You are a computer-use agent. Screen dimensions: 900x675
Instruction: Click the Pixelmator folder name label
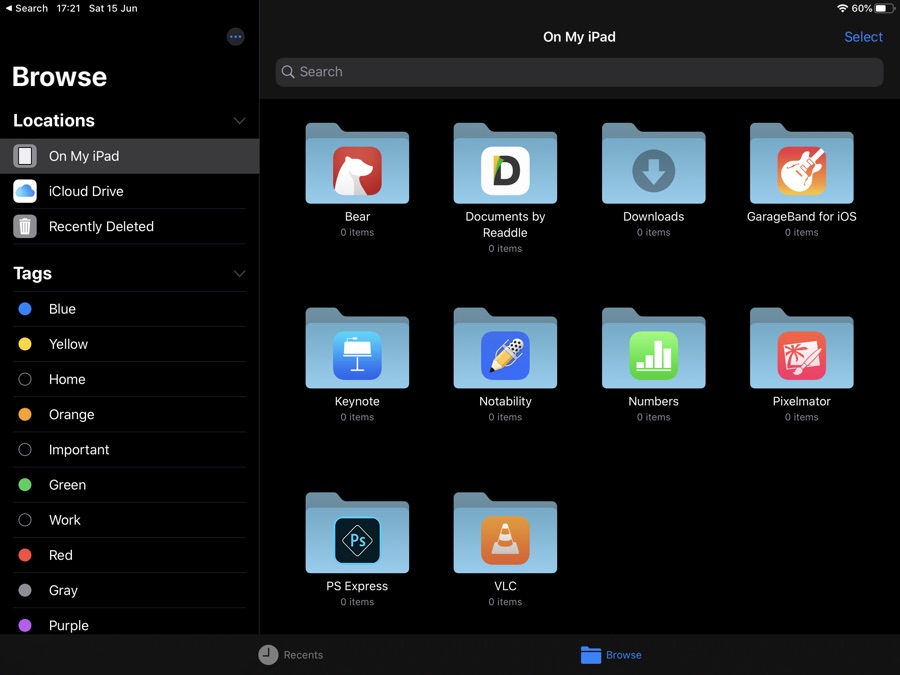pyautogui.click(x=801, y=401)
